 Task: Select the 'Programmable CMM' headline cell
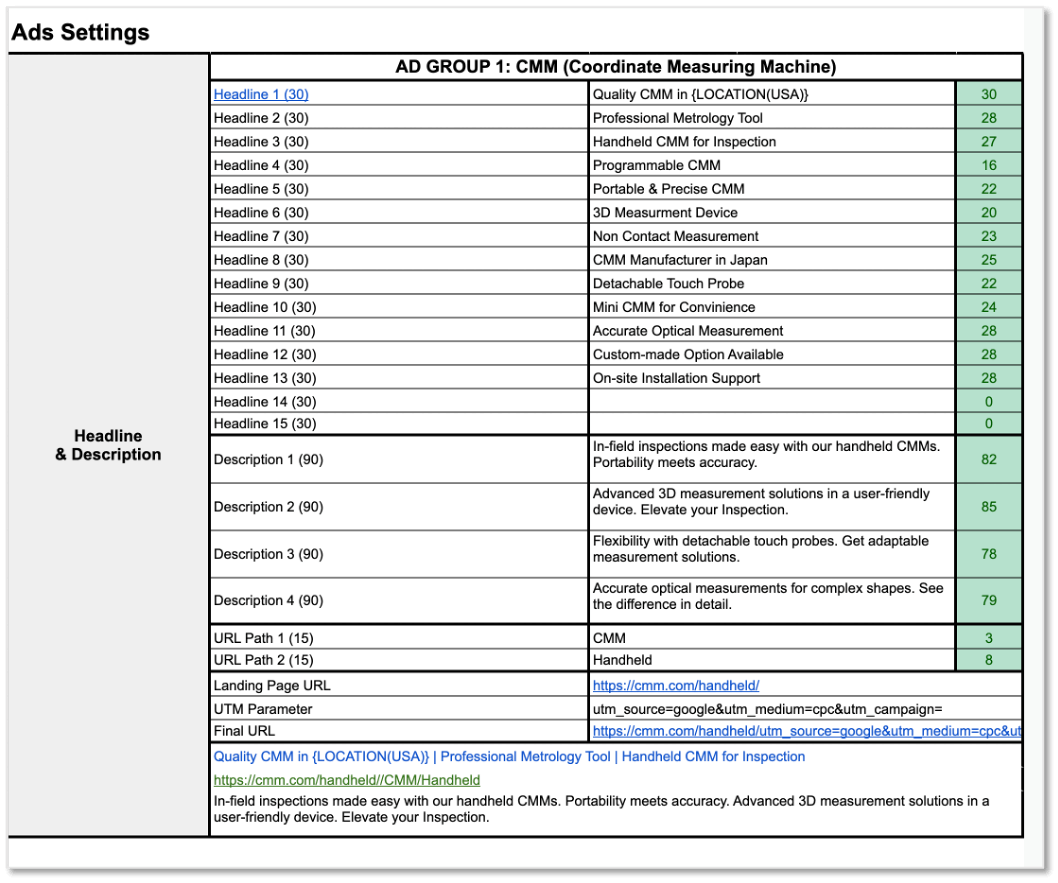pyautogui.click(x=771, y=165)
